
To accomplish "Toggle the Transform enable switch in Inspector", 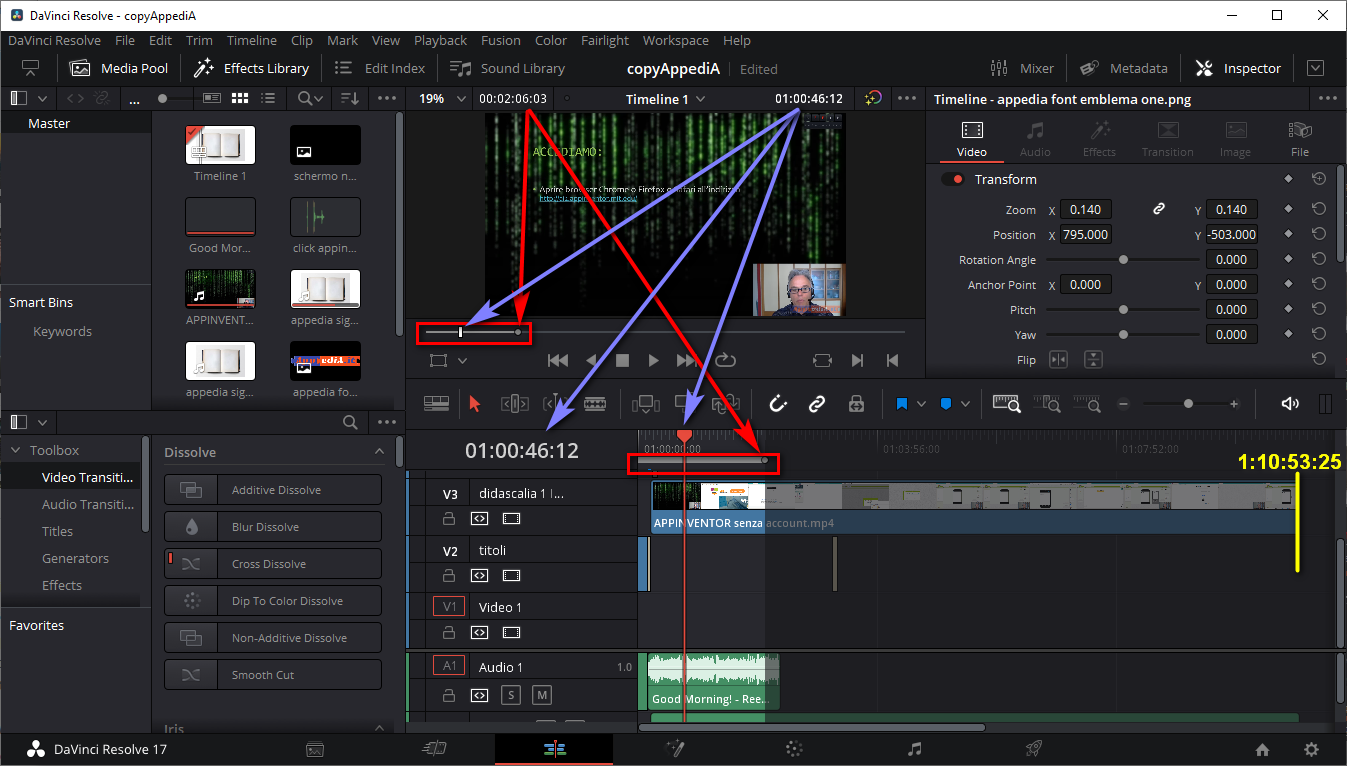I will [953, 179].
